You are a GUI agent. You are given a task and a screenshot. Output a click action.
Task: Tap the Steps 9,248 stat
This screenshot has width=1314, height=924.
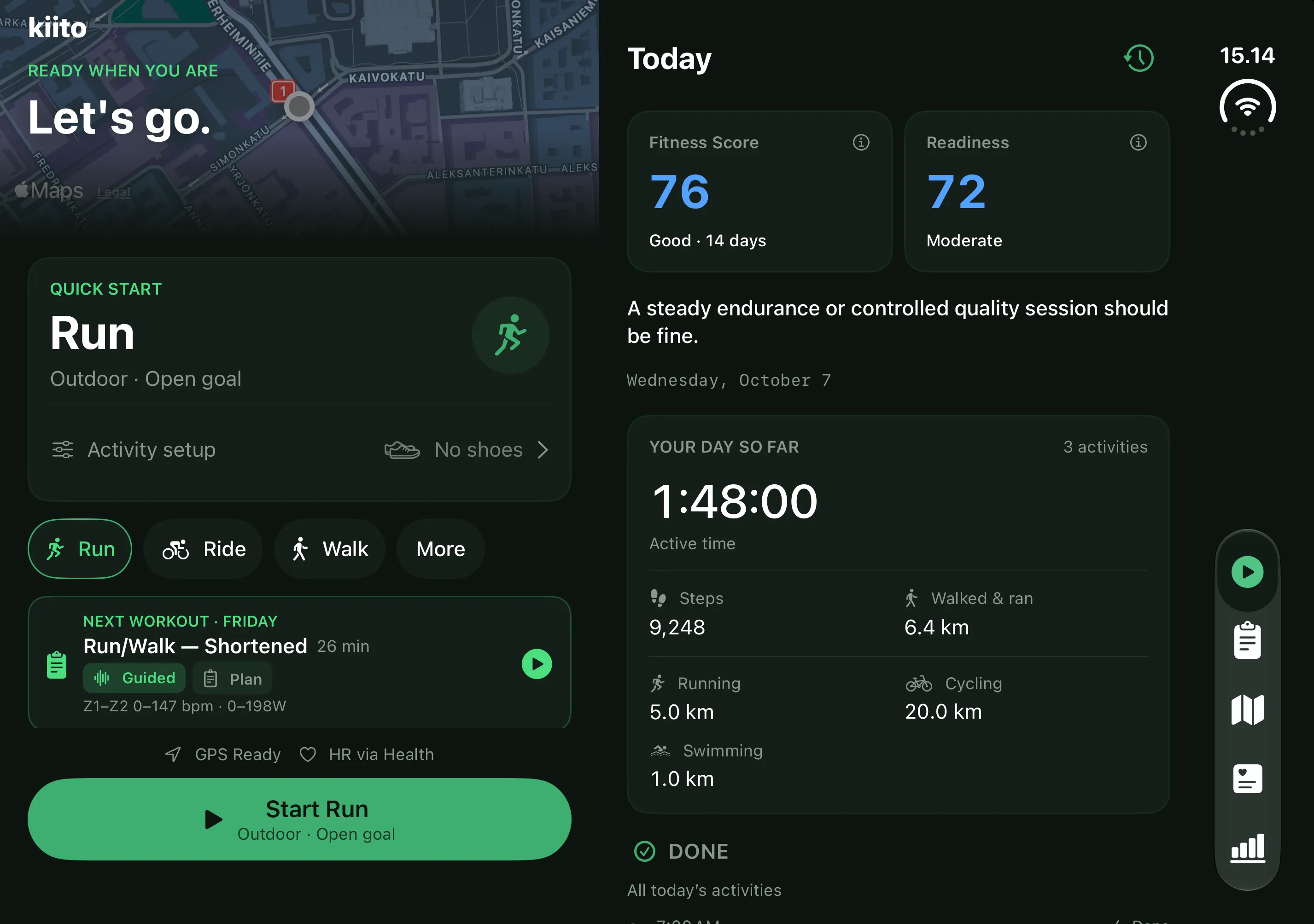(687, 613)
